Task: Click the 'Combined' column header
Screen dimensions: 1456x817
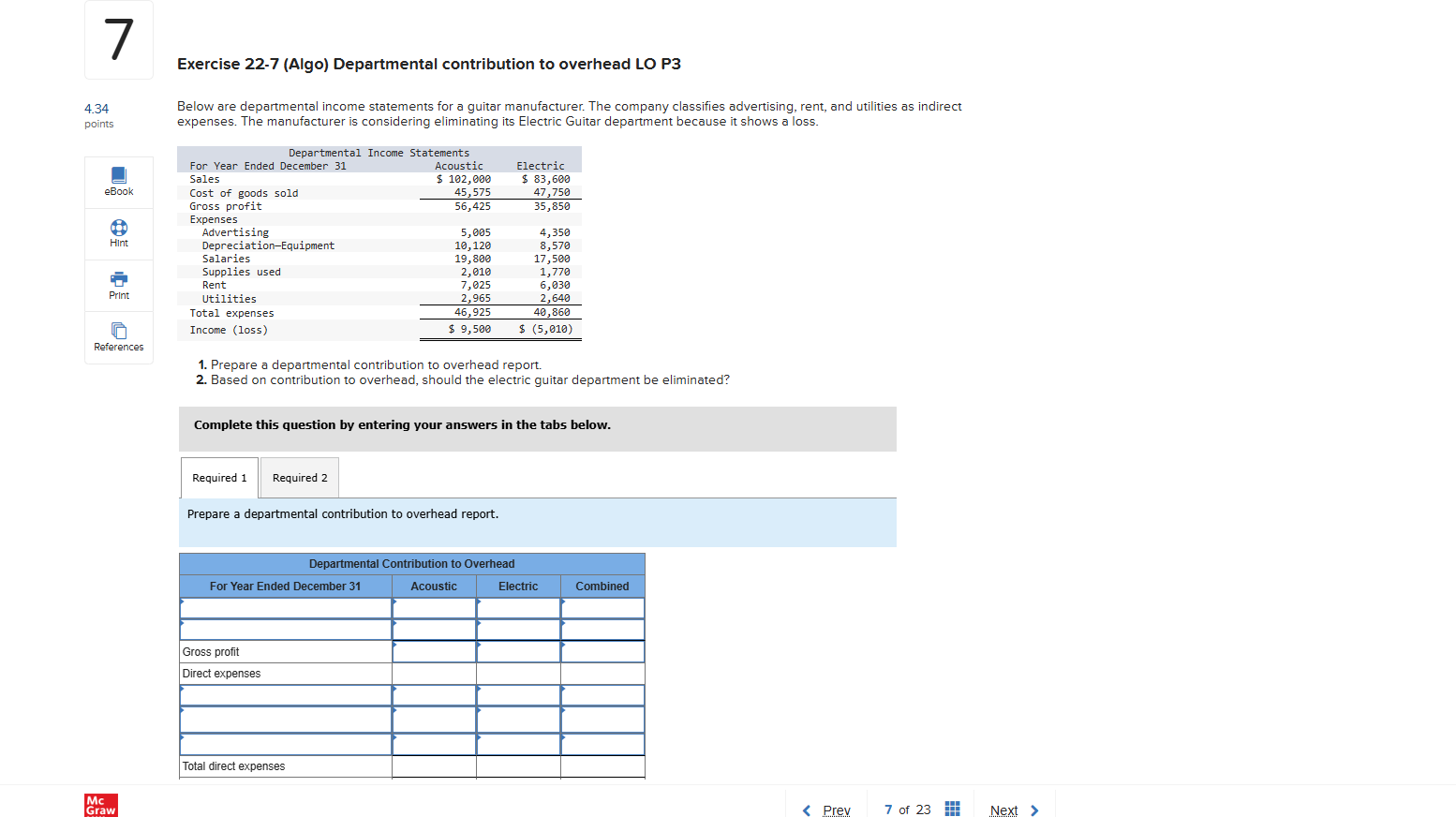Action: point(602,587)
